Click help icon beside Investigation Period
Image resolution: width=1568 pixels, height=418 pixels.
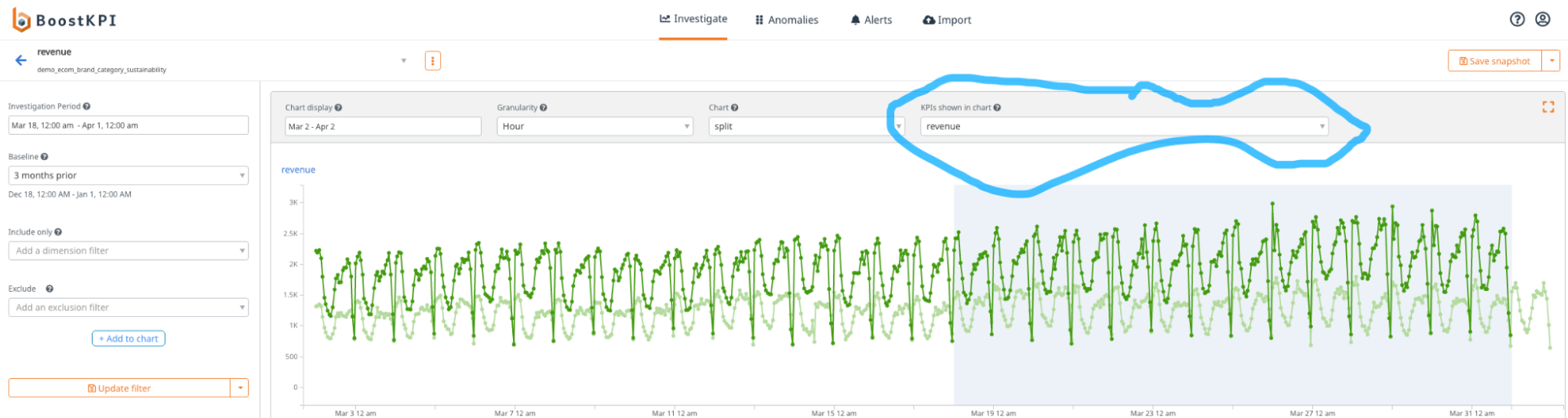[86, 107]
